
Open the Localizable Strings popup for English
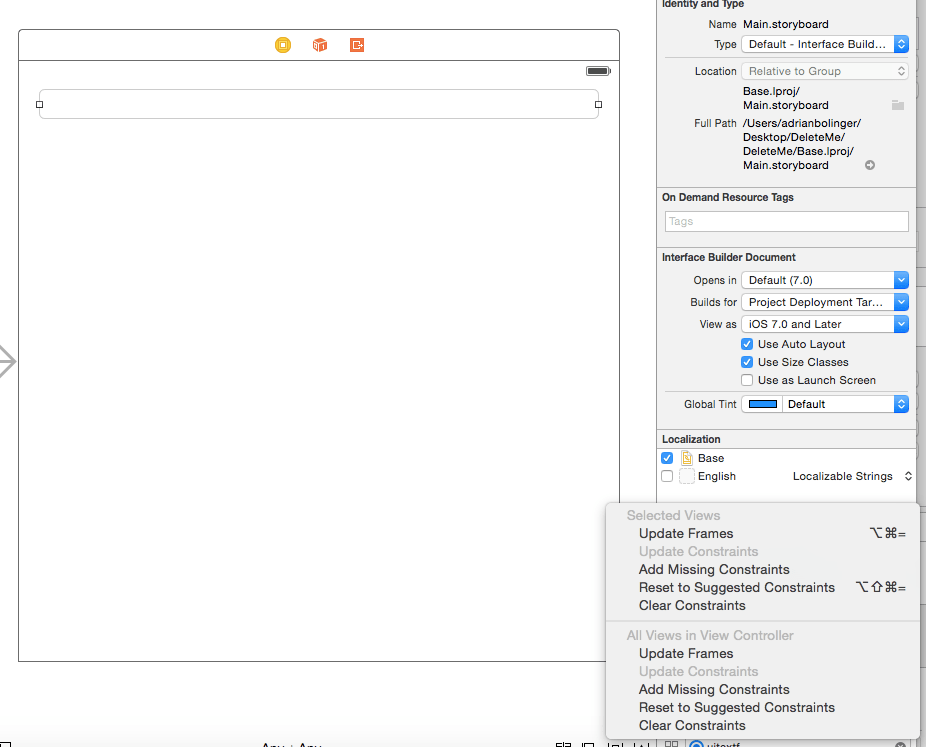point(852,477)
